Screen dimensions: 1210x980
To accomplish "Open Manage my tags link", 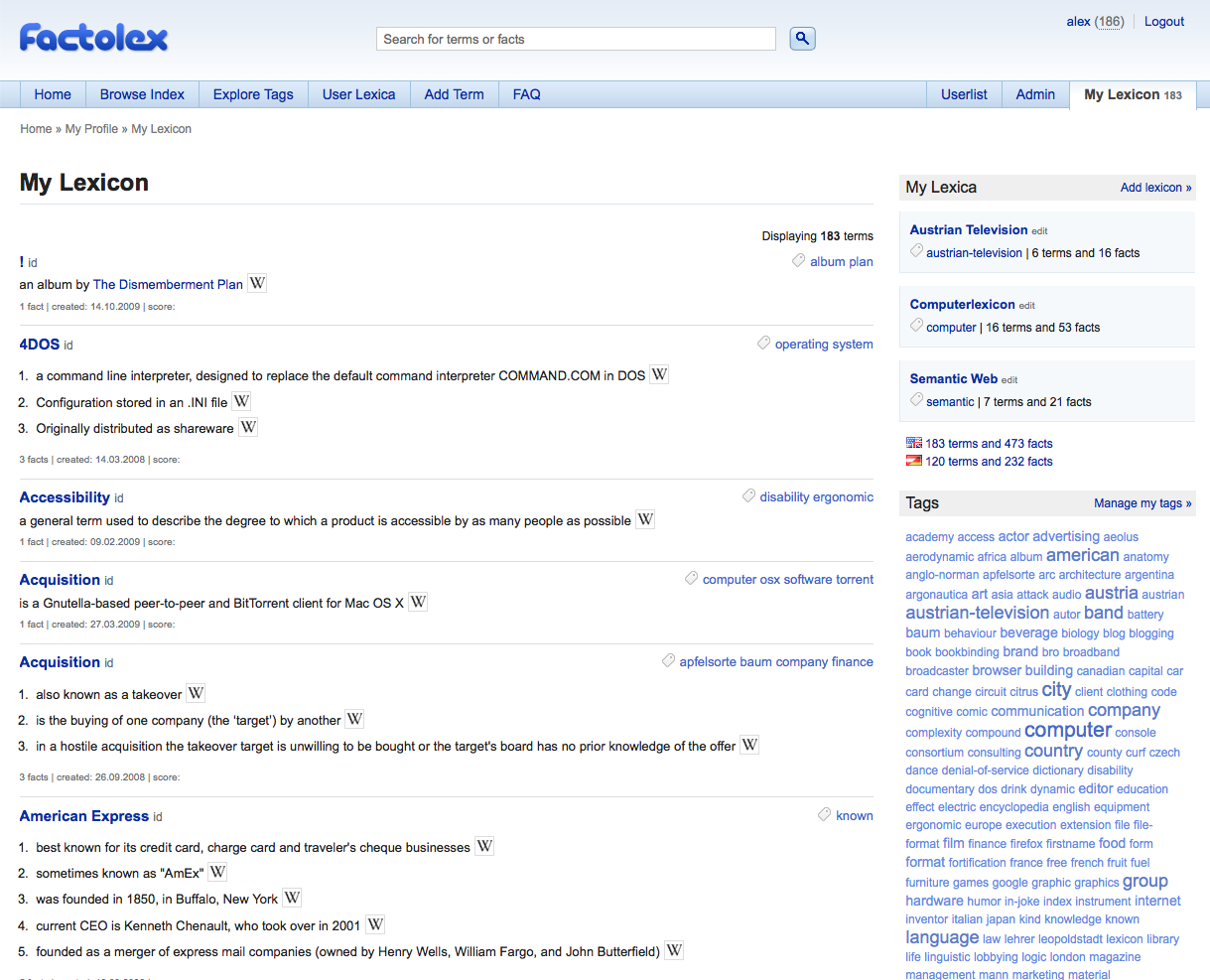I will coord(1143,503).
